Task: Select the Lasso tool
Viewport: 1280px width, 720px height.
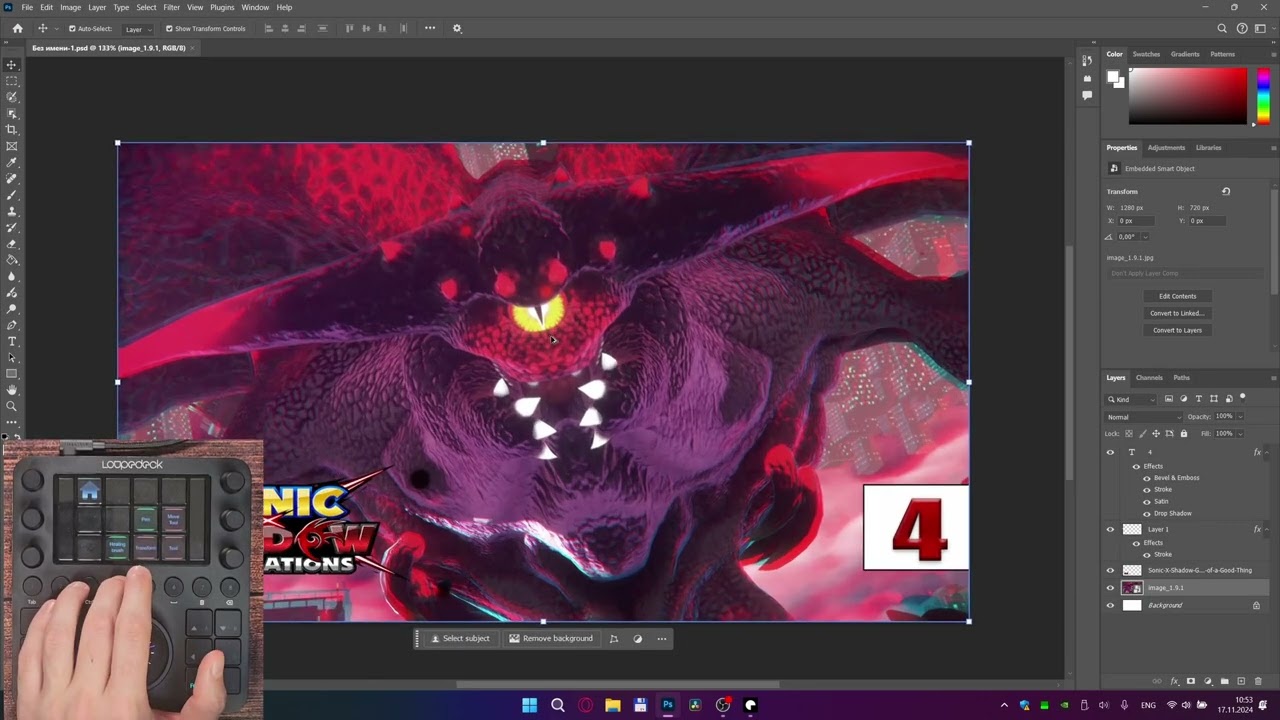Action: click(x=12, y=97)
